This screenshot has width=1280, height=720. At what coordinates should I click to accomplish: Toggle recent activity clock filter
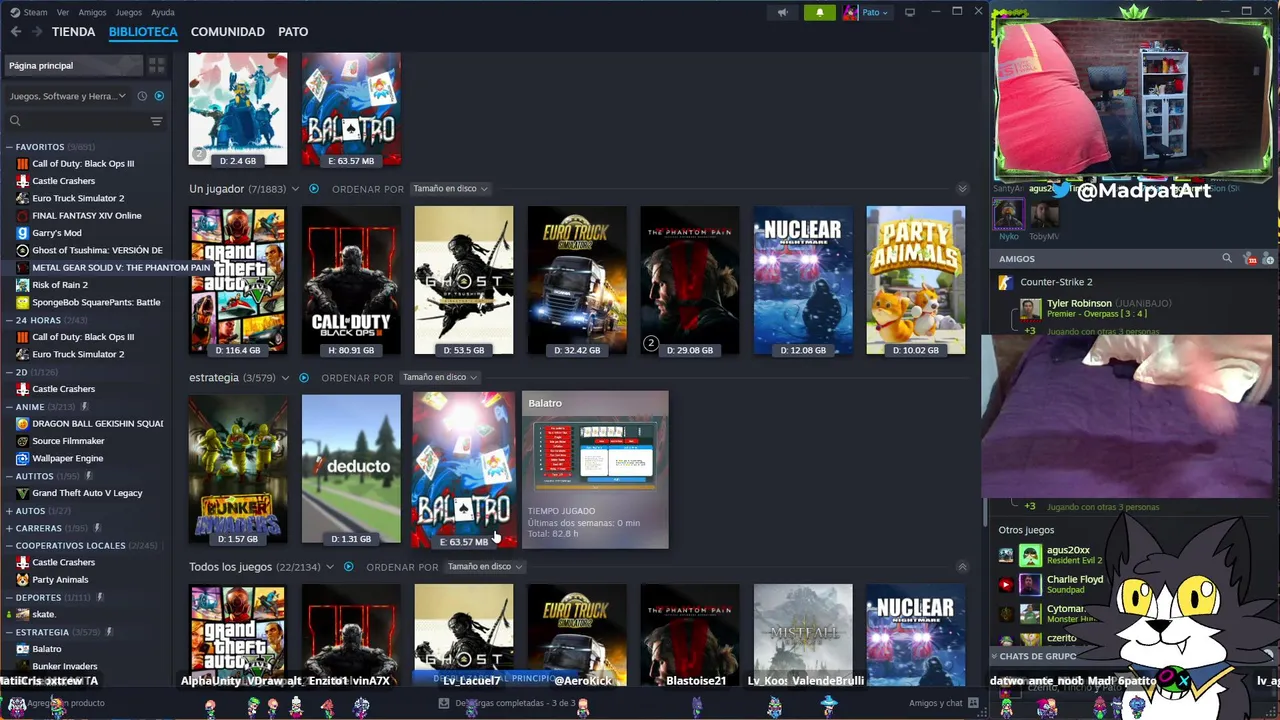(x=142, y=96)
